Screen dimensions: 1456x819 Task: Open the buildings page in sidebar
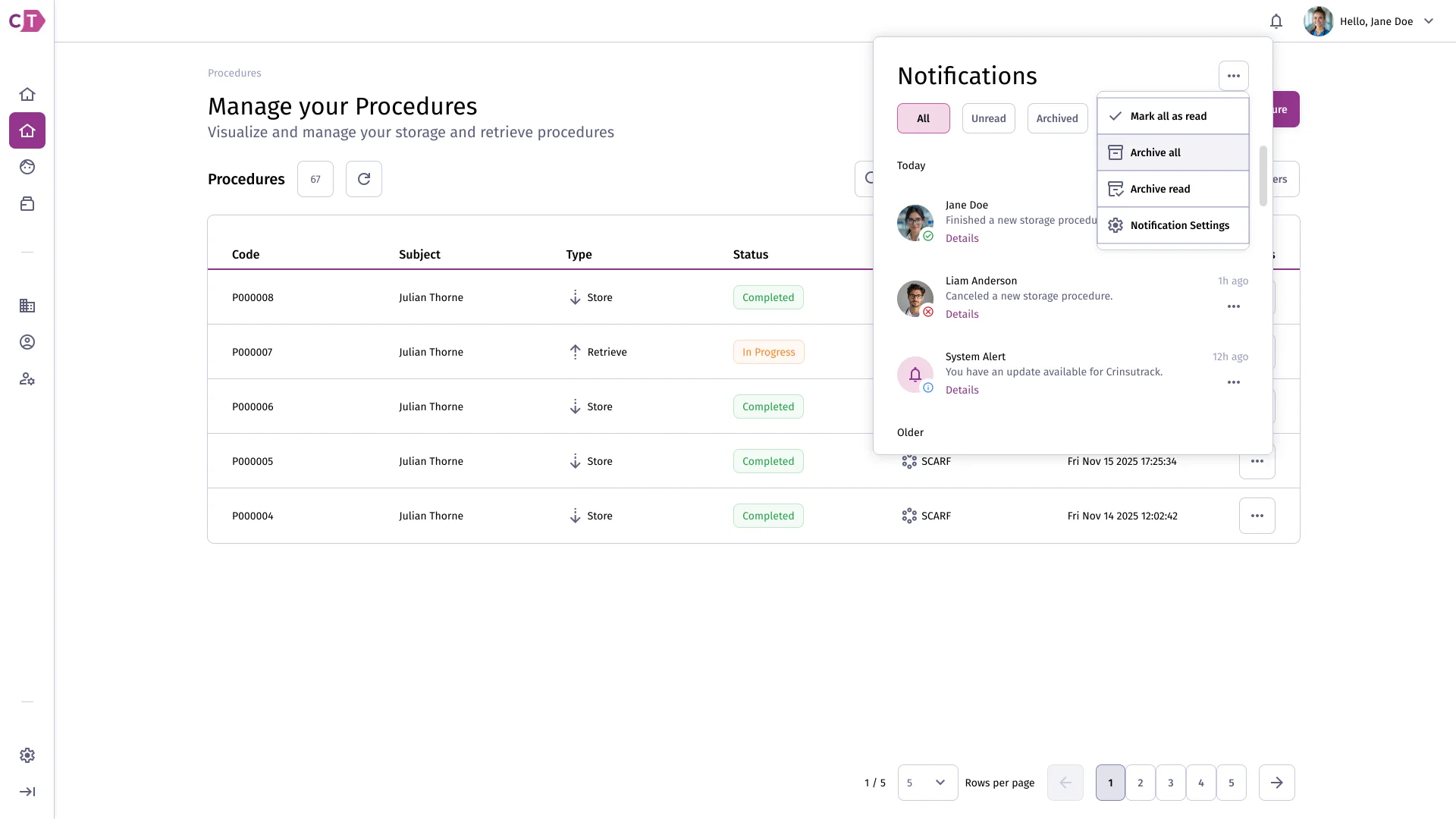(x=27, y=306)
